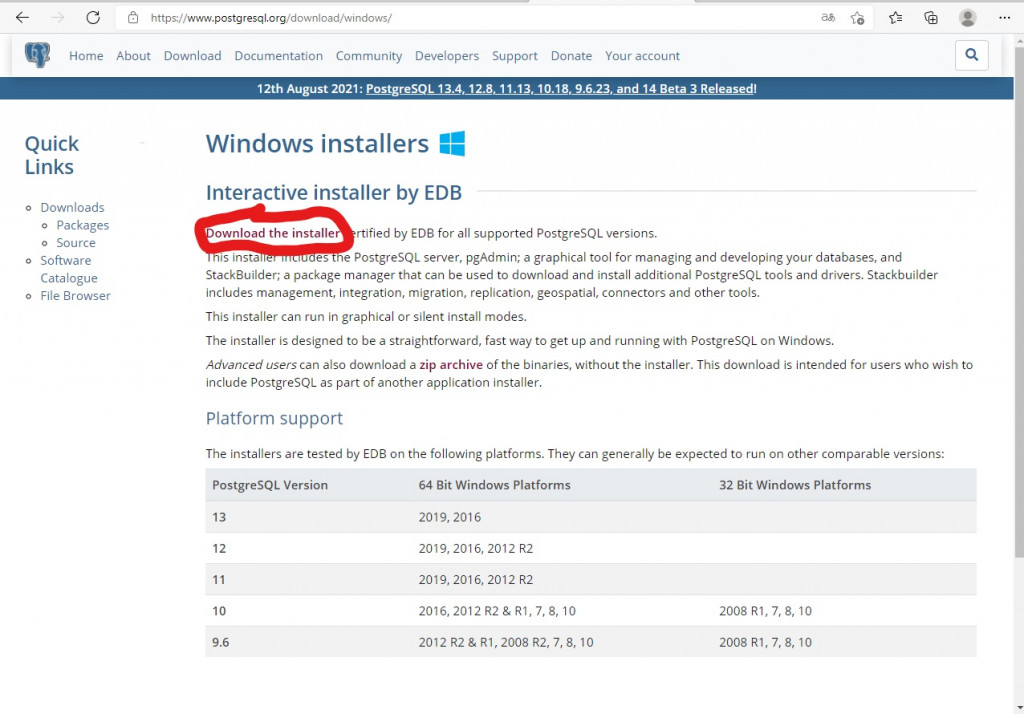Image resolution: width=1024 pixels, height=714 pixels.
Task: Open Downloads in Quick Links
Action: (x=72, y=207)
